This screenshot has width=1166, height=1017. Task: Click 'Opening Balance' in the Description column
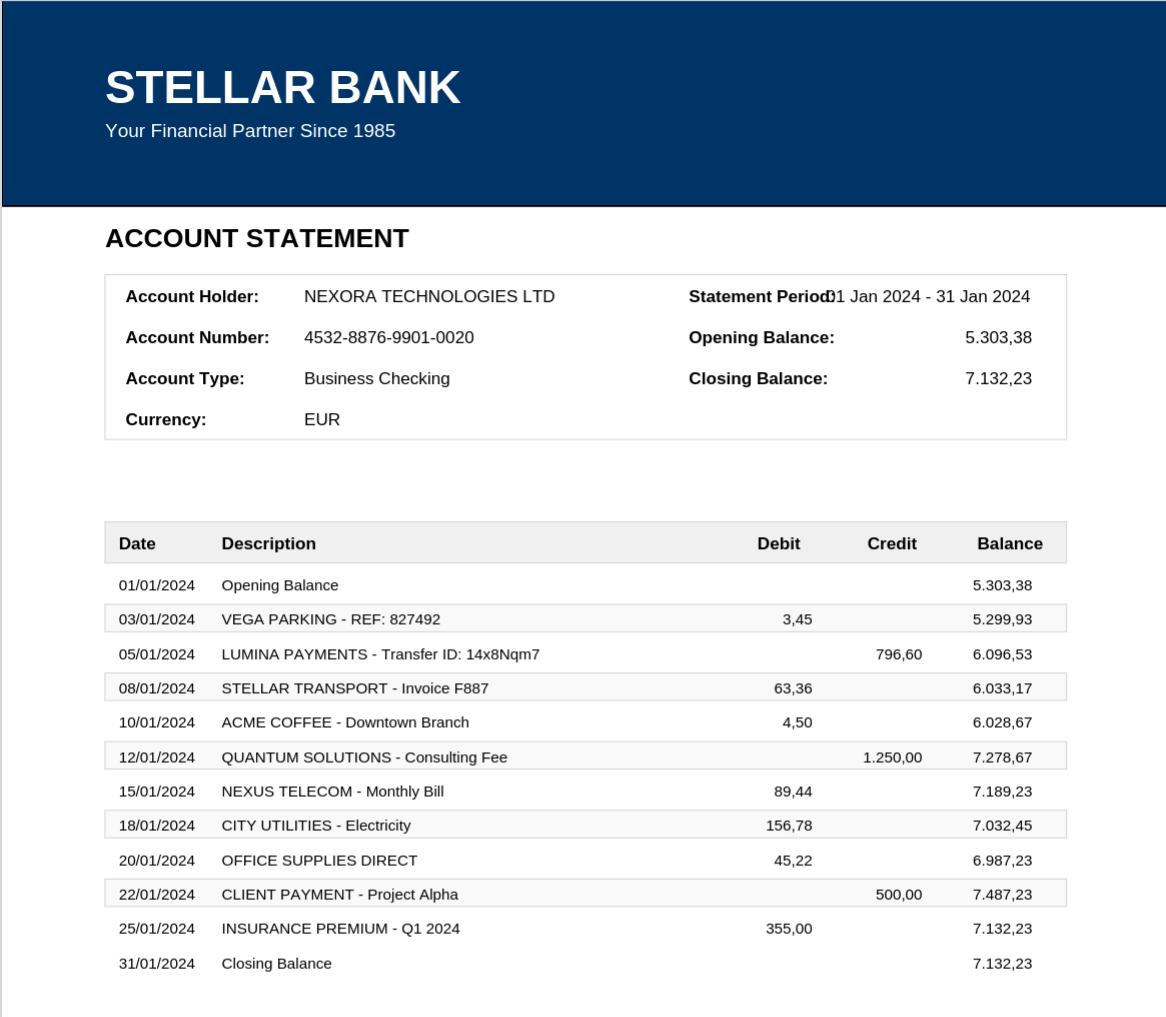point(280,585)
